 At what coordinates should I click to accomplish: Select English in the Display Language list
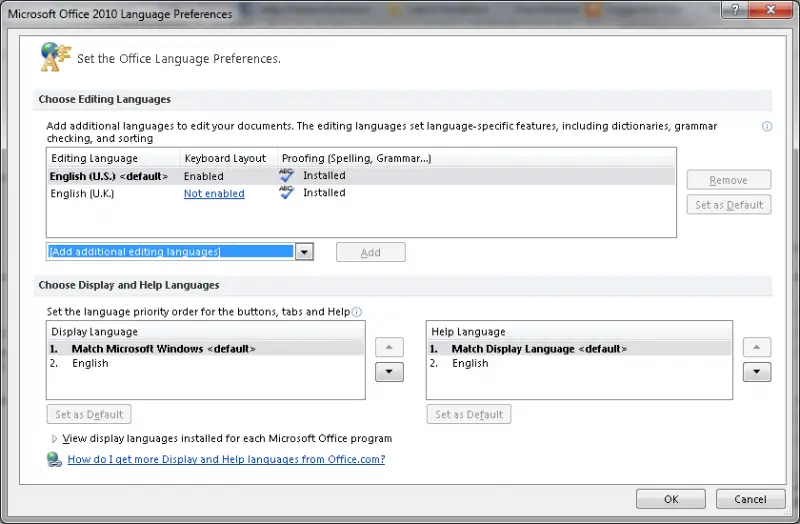206,363
